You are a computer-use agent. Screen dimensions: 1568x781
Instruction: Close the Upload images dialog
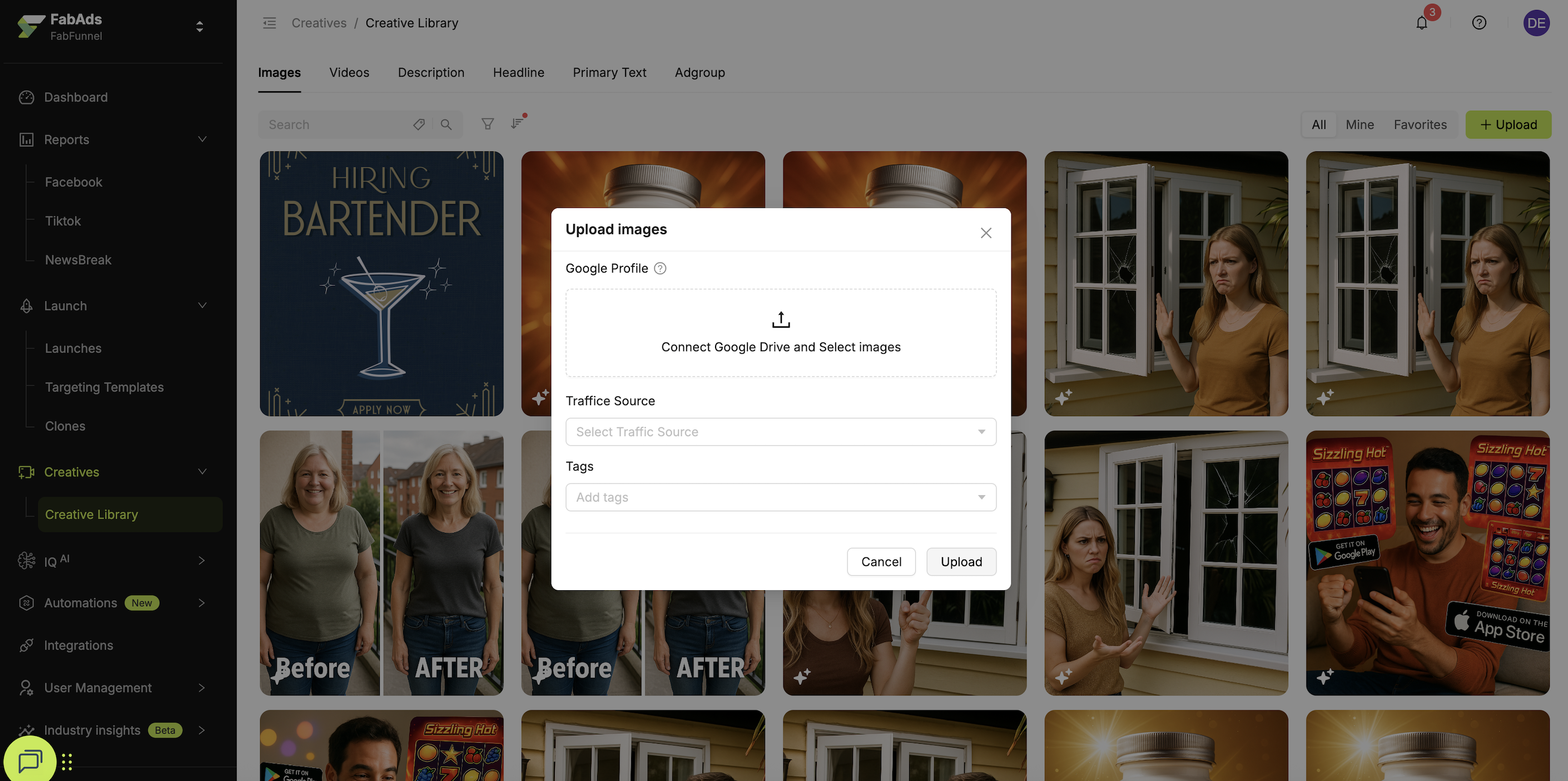tap(986, 233)
